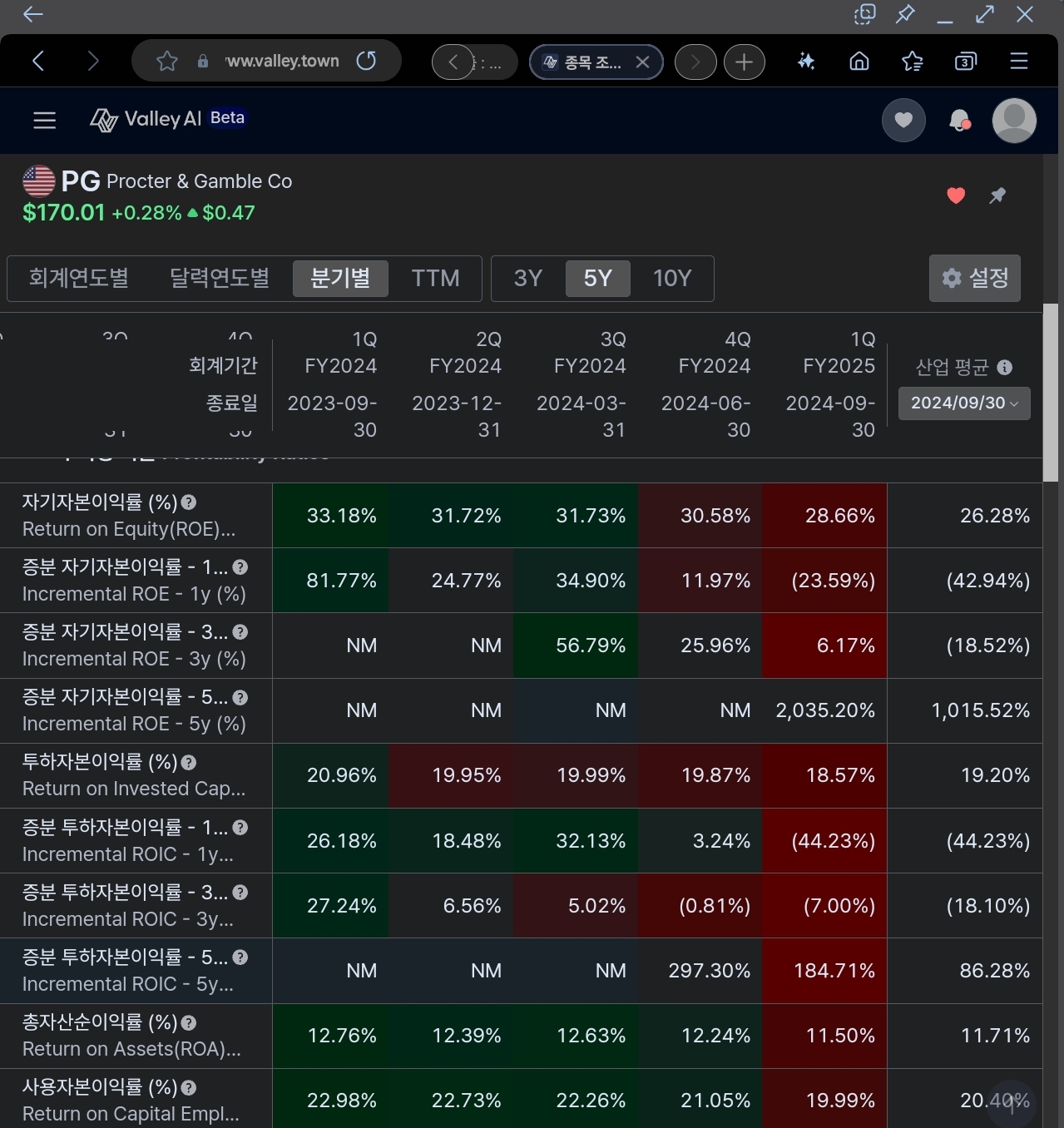This screenshot has width=1064, height=1128.
Task: Open a new tab with plus button
Action: [745, 62]
